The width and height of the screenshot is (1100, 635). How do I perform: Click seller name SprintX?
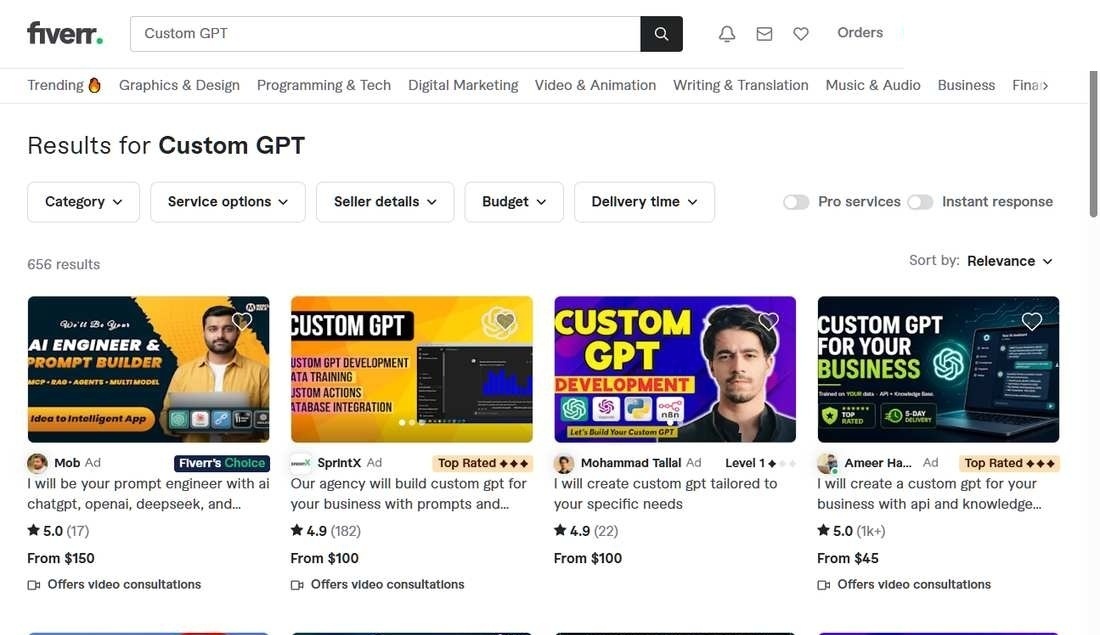click(339, 463)
